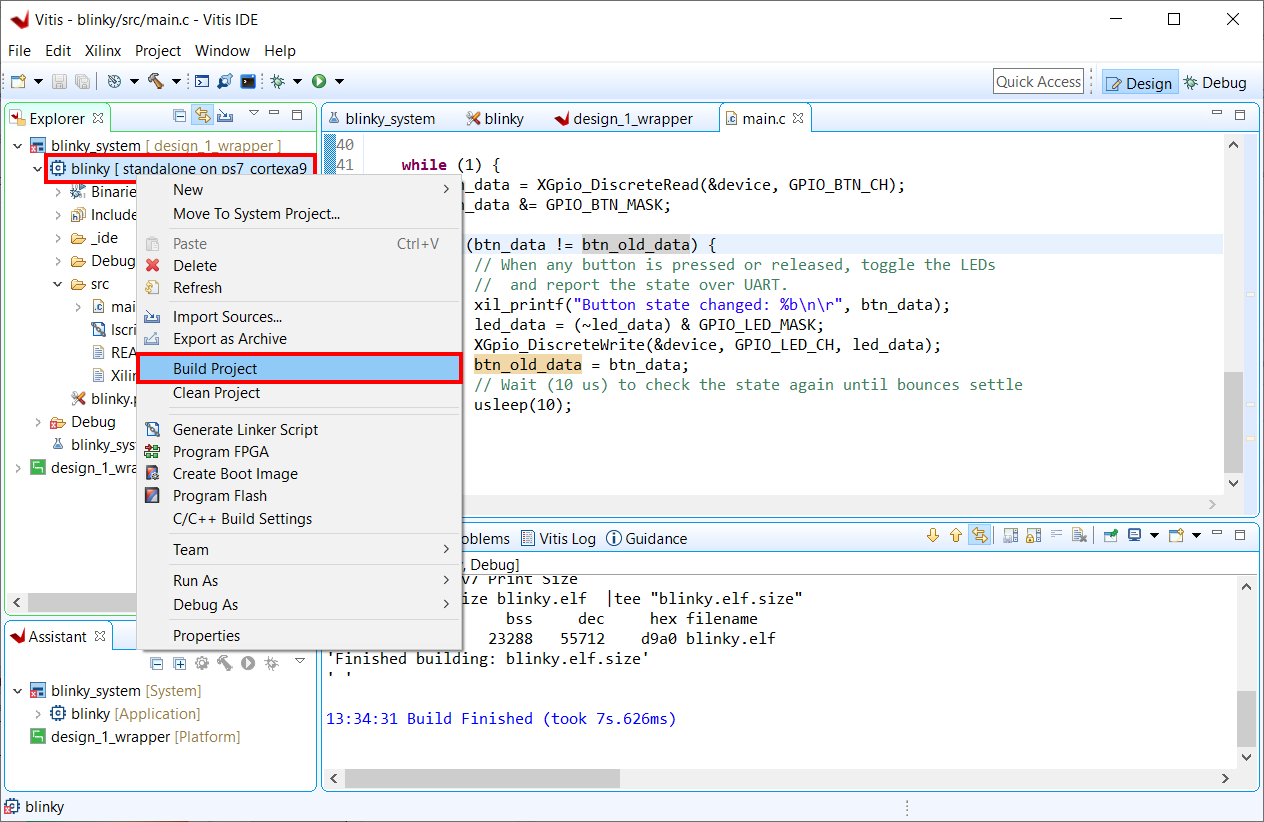The width and height of the screenshot is (1264, 822).
Task: Click the black terminal icon in main toolbar
Action: pos(247,82)
